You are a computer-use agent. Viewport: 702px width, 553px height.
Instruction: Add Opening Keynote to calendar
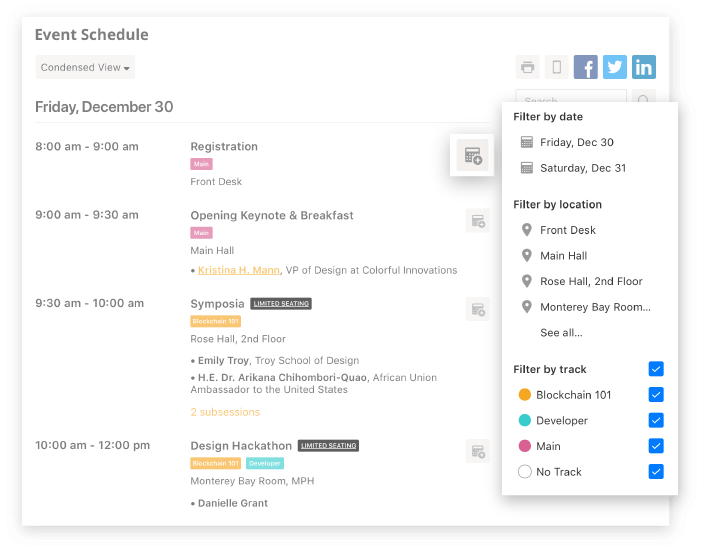478,221
